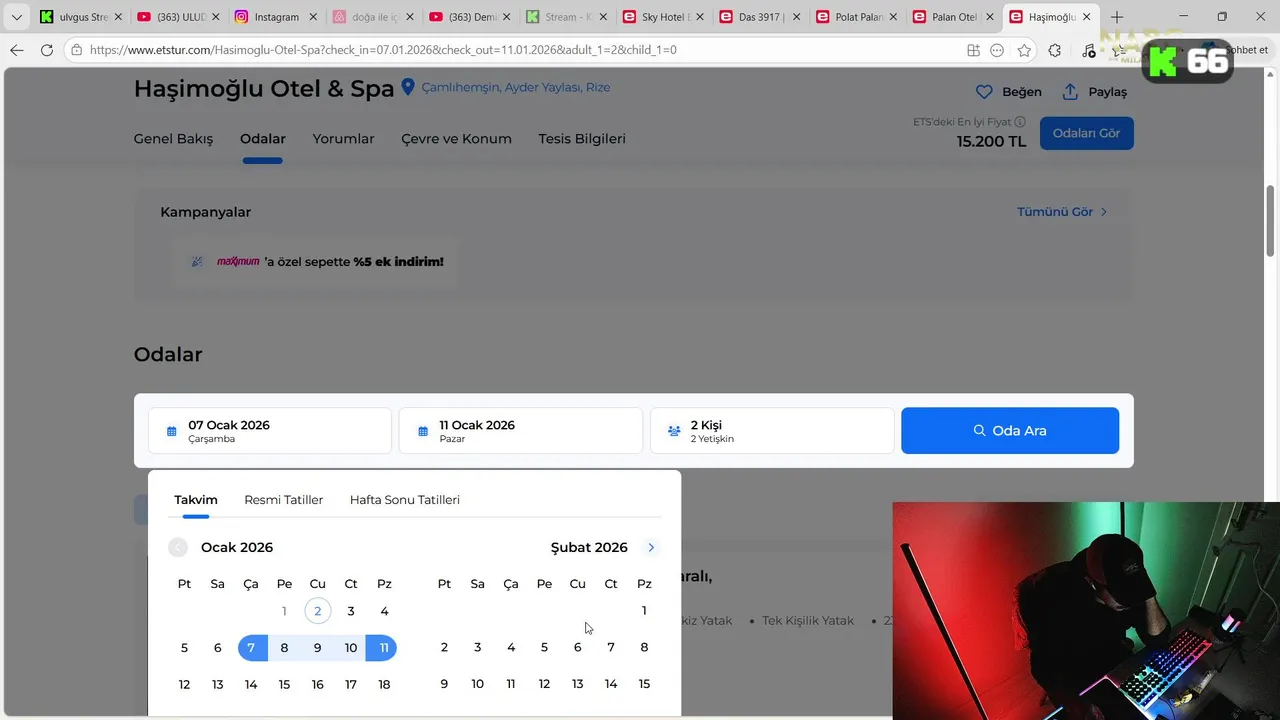Open a new browser tab with plus icon
This screenshot has height=720, width=1280.
click(x=1117, y=17)
